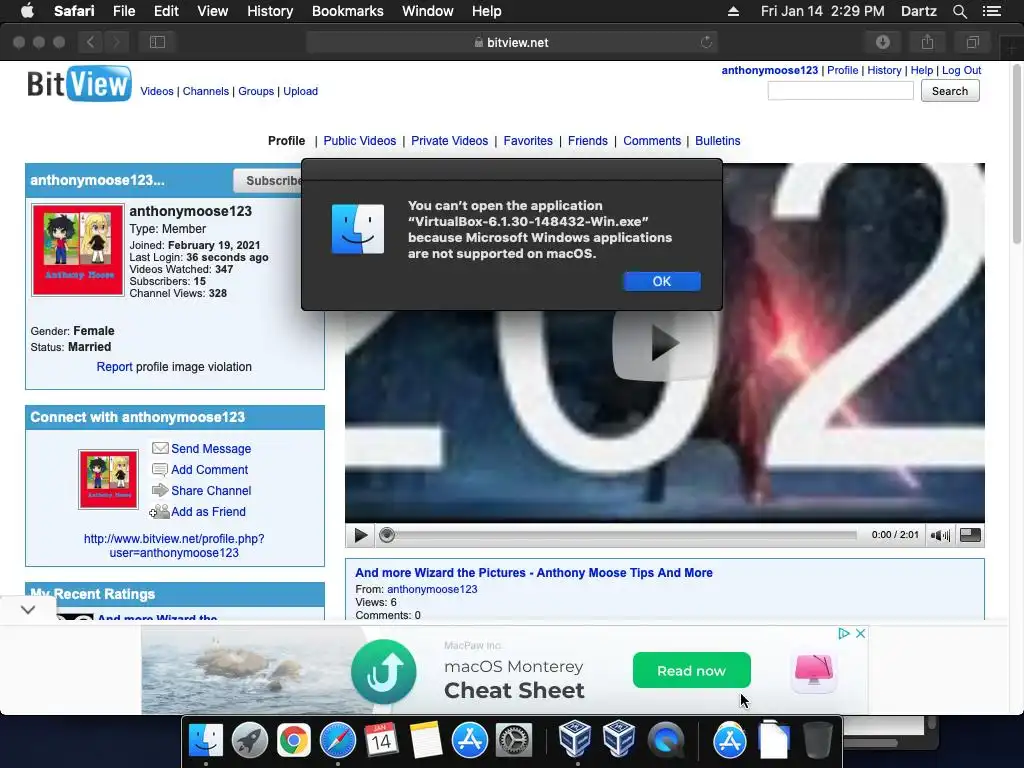Screen dimensions: 1024x768
Task: Open the File menu
Action: [123, 11]
